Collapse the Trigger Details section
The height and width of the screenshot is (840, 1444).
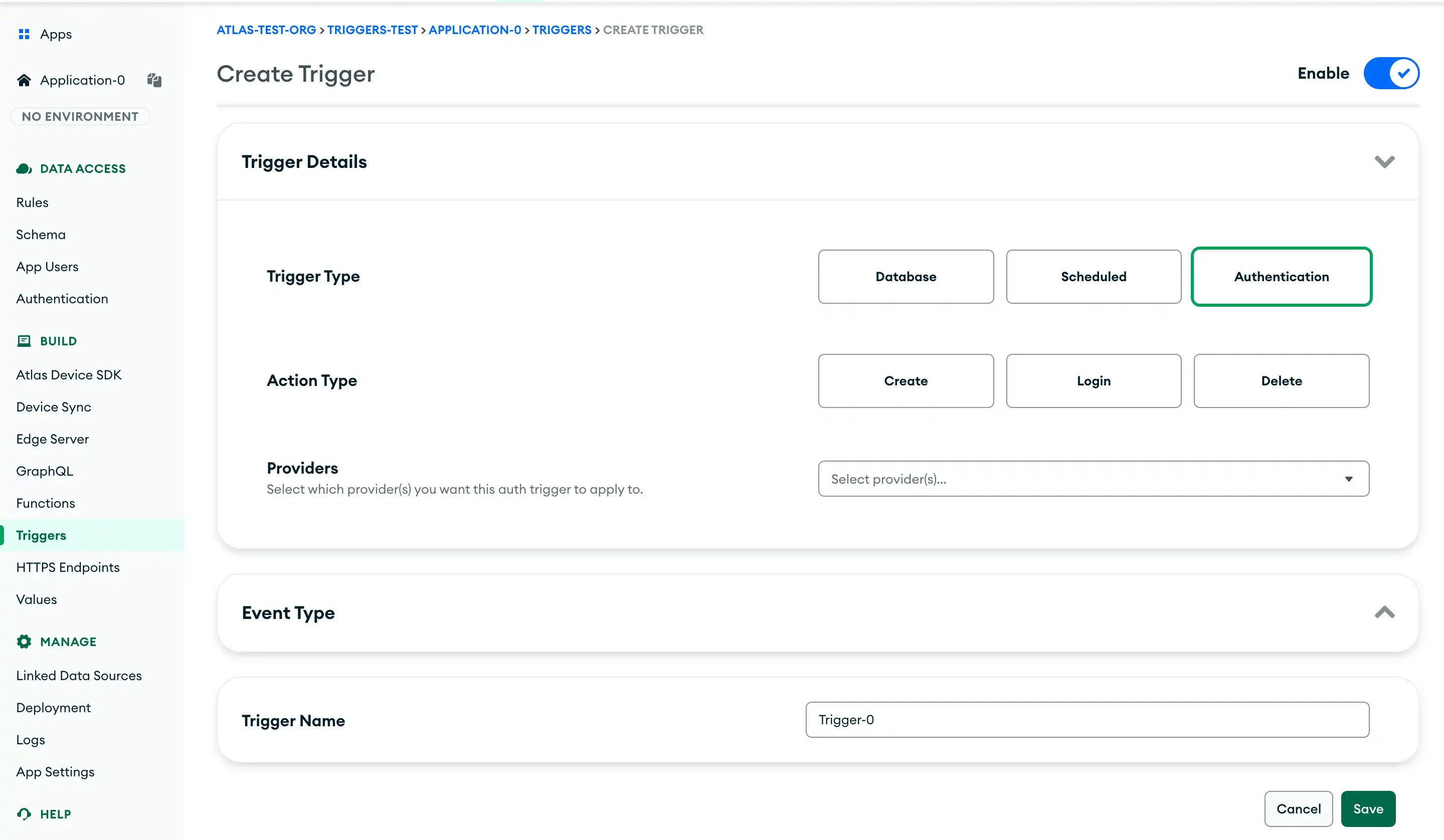click(x=1384, y=161)
